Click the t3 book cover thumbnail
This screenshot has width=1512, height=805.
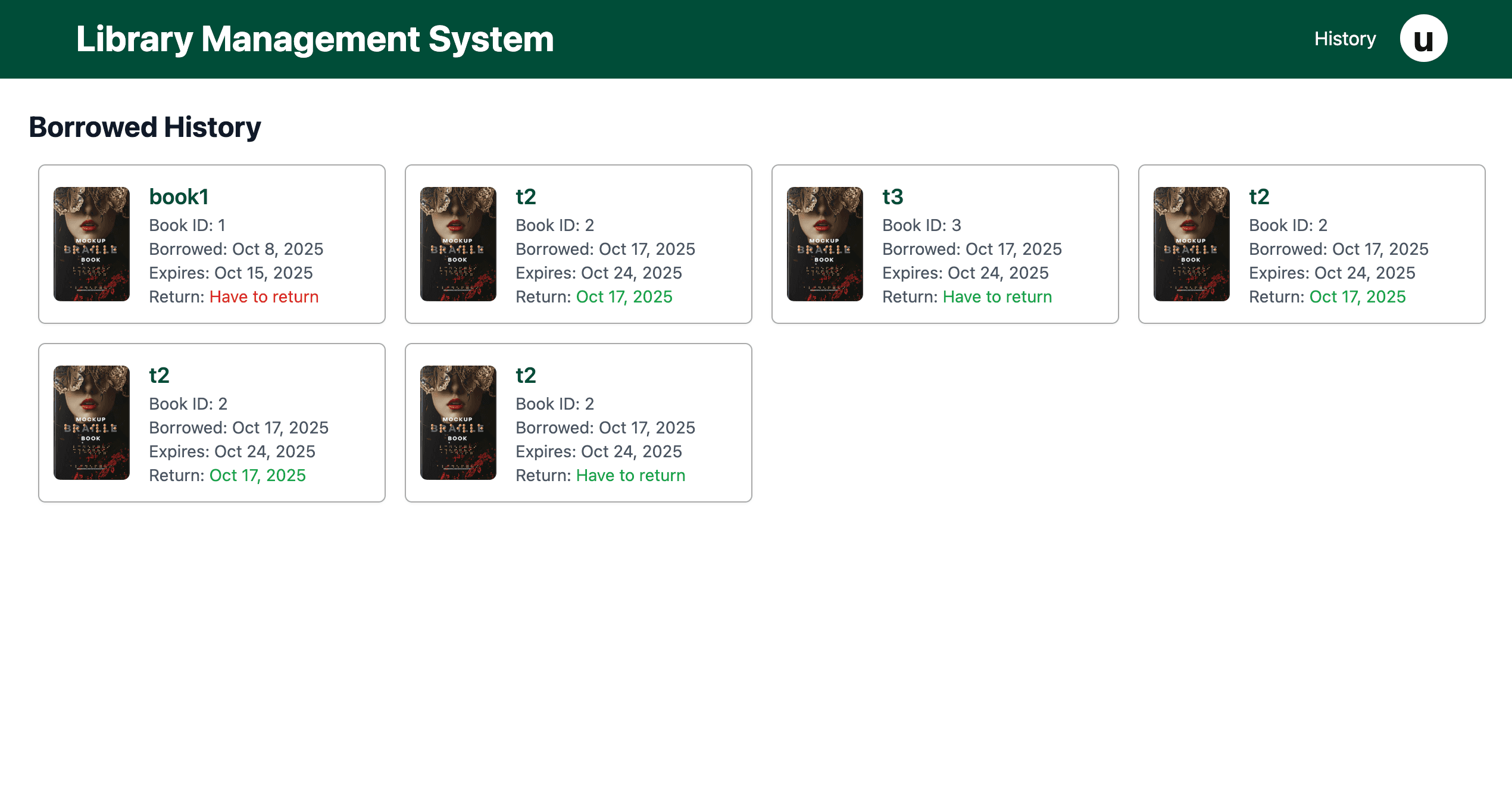tap(824, 244)
